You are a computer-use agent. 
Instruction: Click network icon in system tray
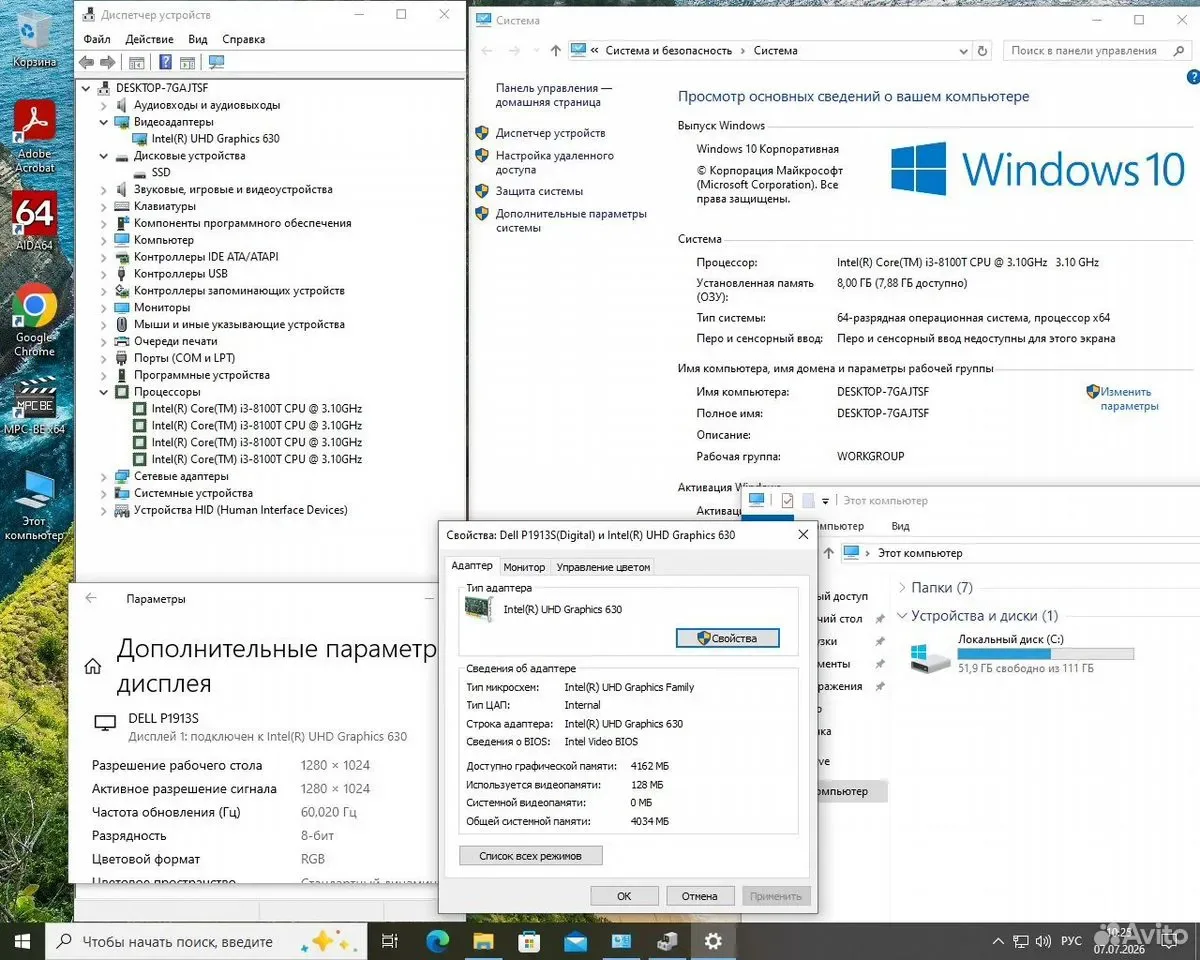pyautogui.click(x=1020, y=941)
